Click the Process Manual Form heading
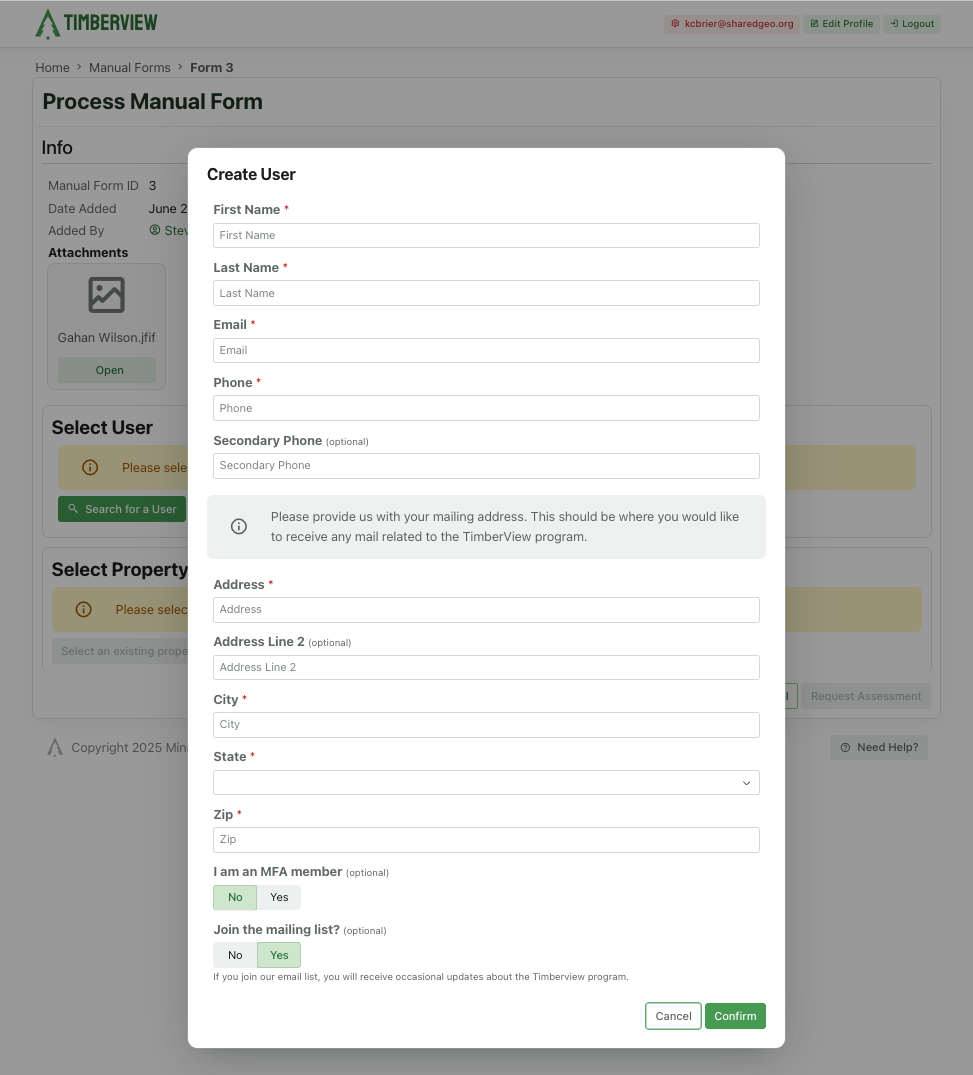This screenshot has width=973, height=1075. coord(152,101)
